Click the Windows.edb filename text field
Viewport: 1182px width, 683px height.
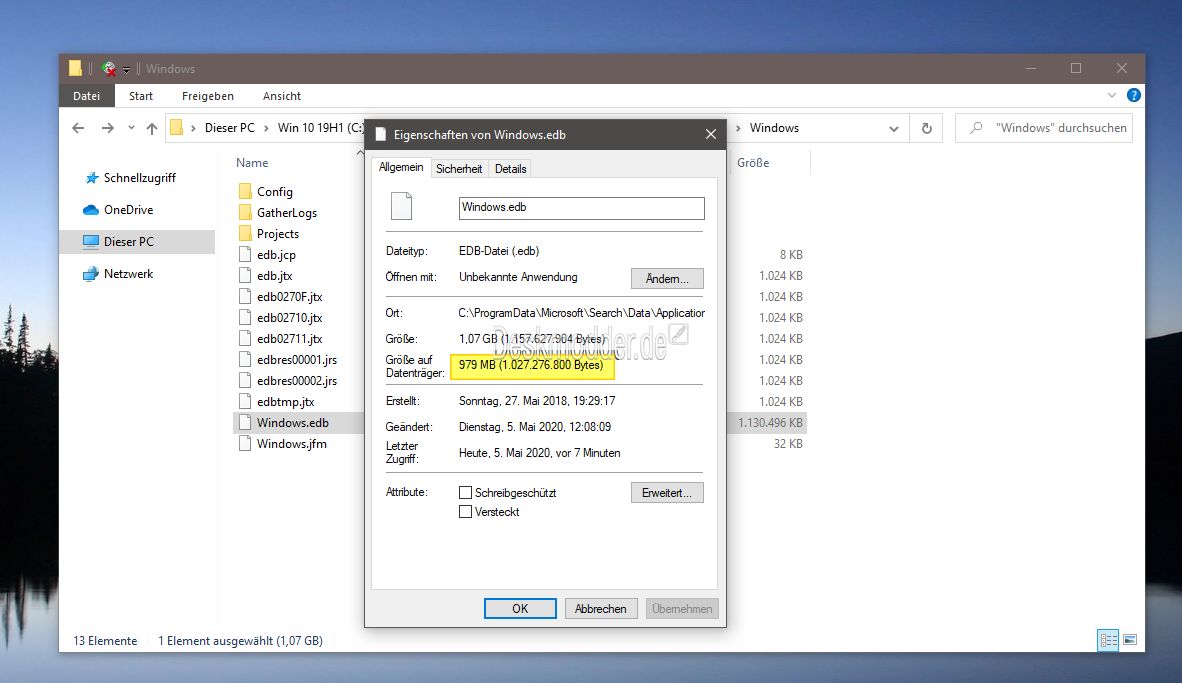pos(581,208)
